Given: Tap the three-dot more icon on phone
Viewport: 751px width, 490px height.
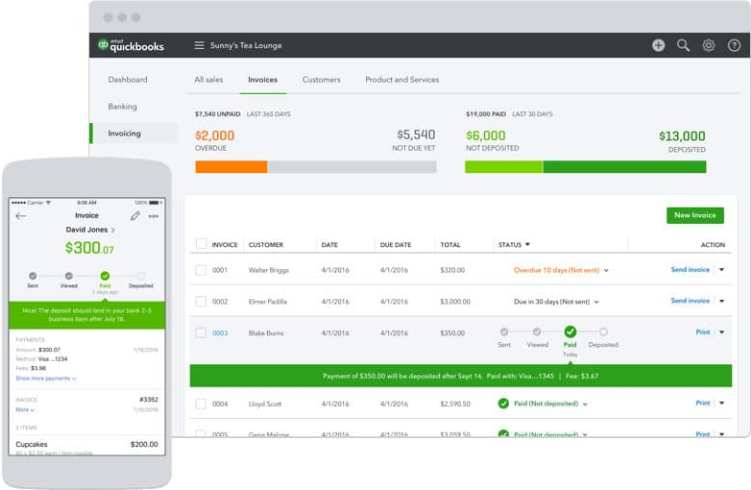Looking at the screenshot, I should click(153, 216).
